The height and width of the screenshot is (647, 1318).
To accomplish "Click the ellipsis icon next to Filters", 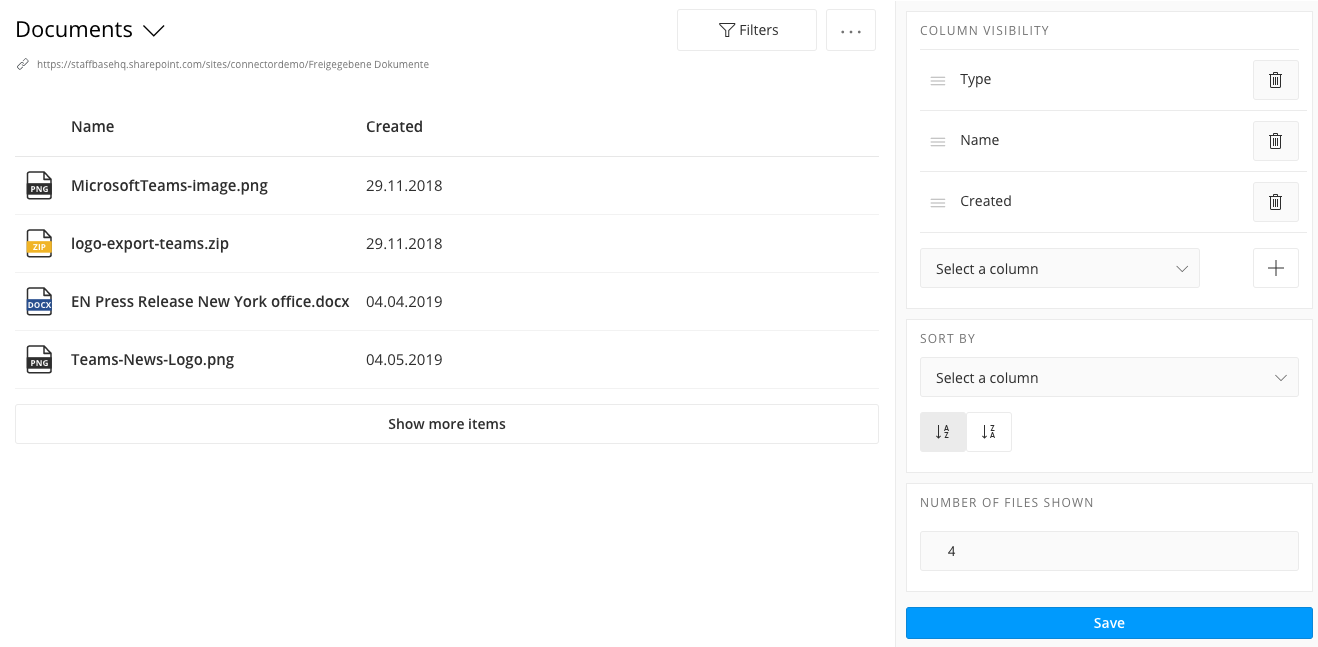I will [x=850, y=30].
